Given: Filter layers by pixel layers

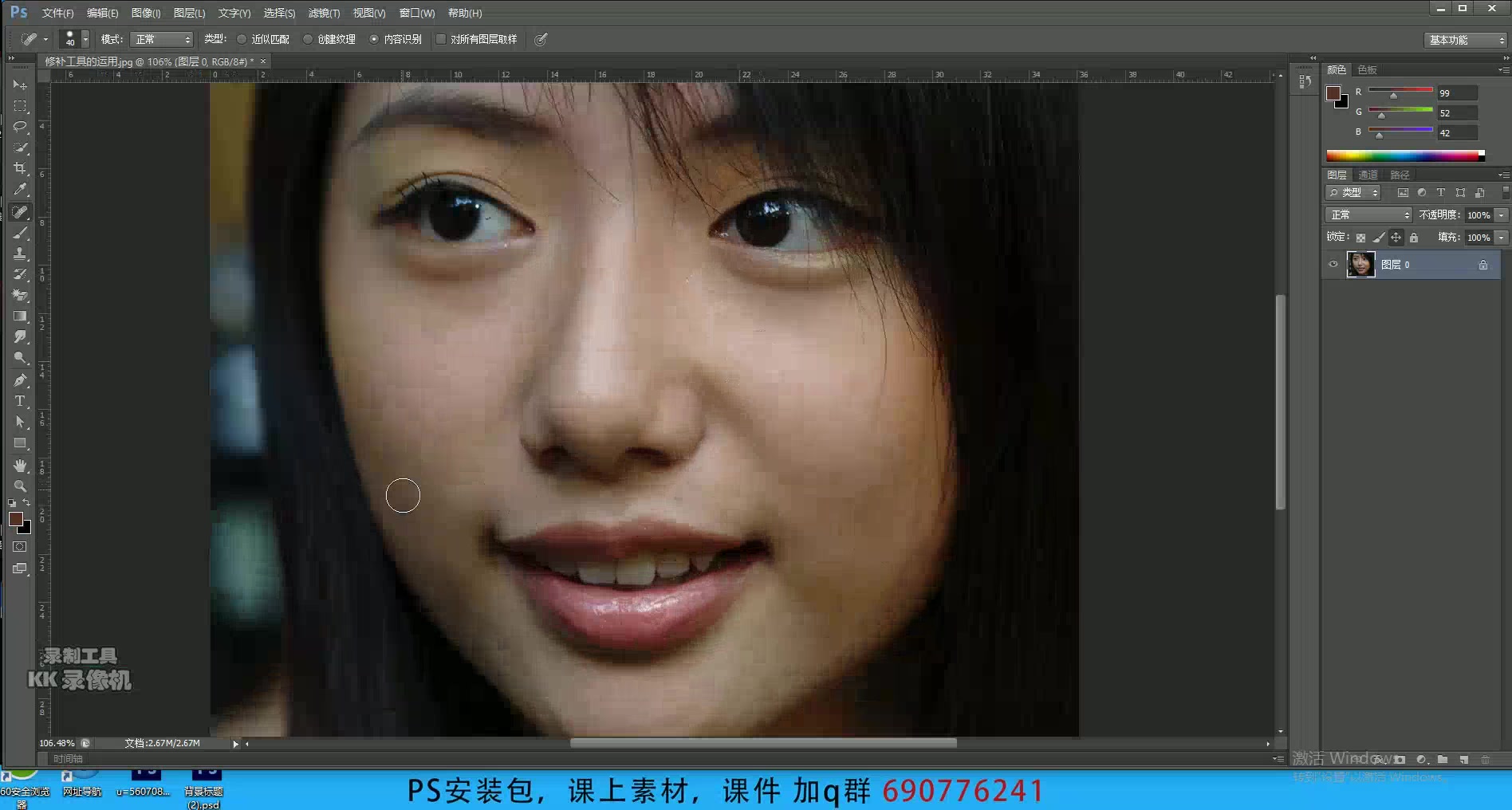Looking at the screenshot, I should [x=1403, y=193].
